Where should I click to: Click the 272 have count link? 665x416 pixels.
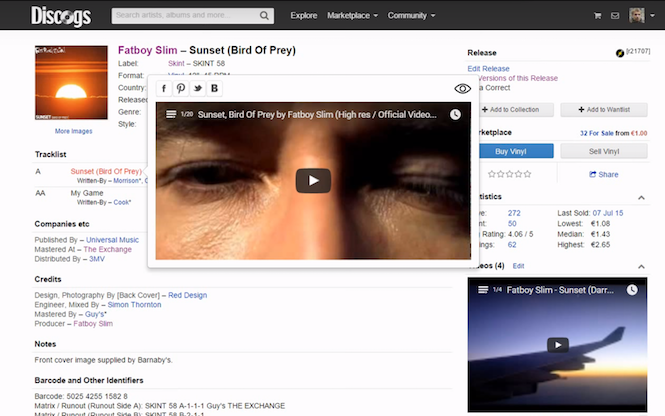pyautogui.click(x=514, y=213)
